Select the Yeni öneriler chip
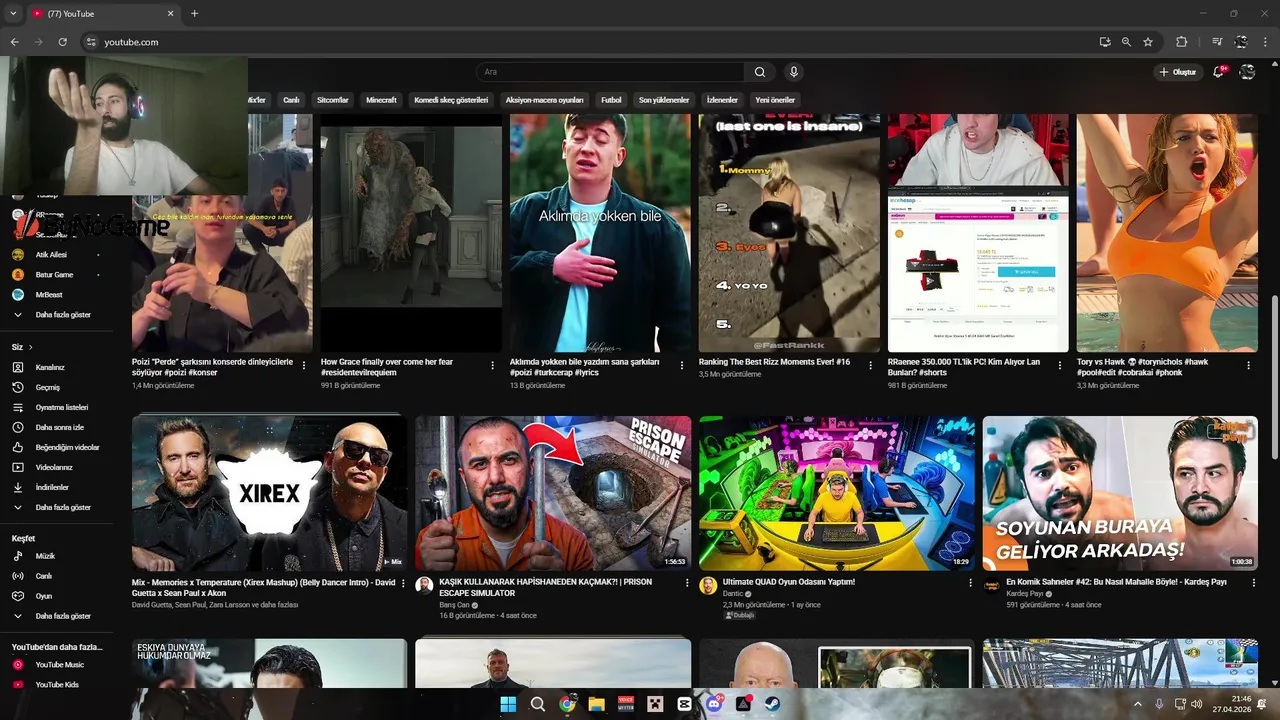 (775, 100)
